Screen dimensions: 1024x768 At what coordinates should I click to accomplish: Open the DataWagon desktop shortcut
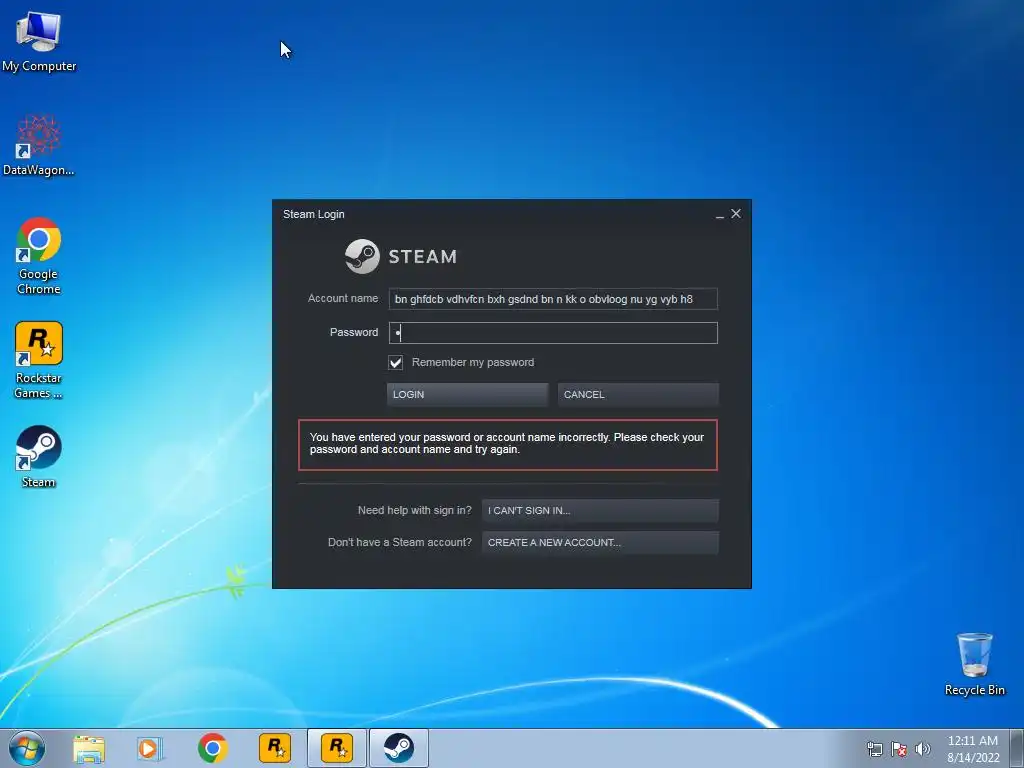(x=39, y=145)
